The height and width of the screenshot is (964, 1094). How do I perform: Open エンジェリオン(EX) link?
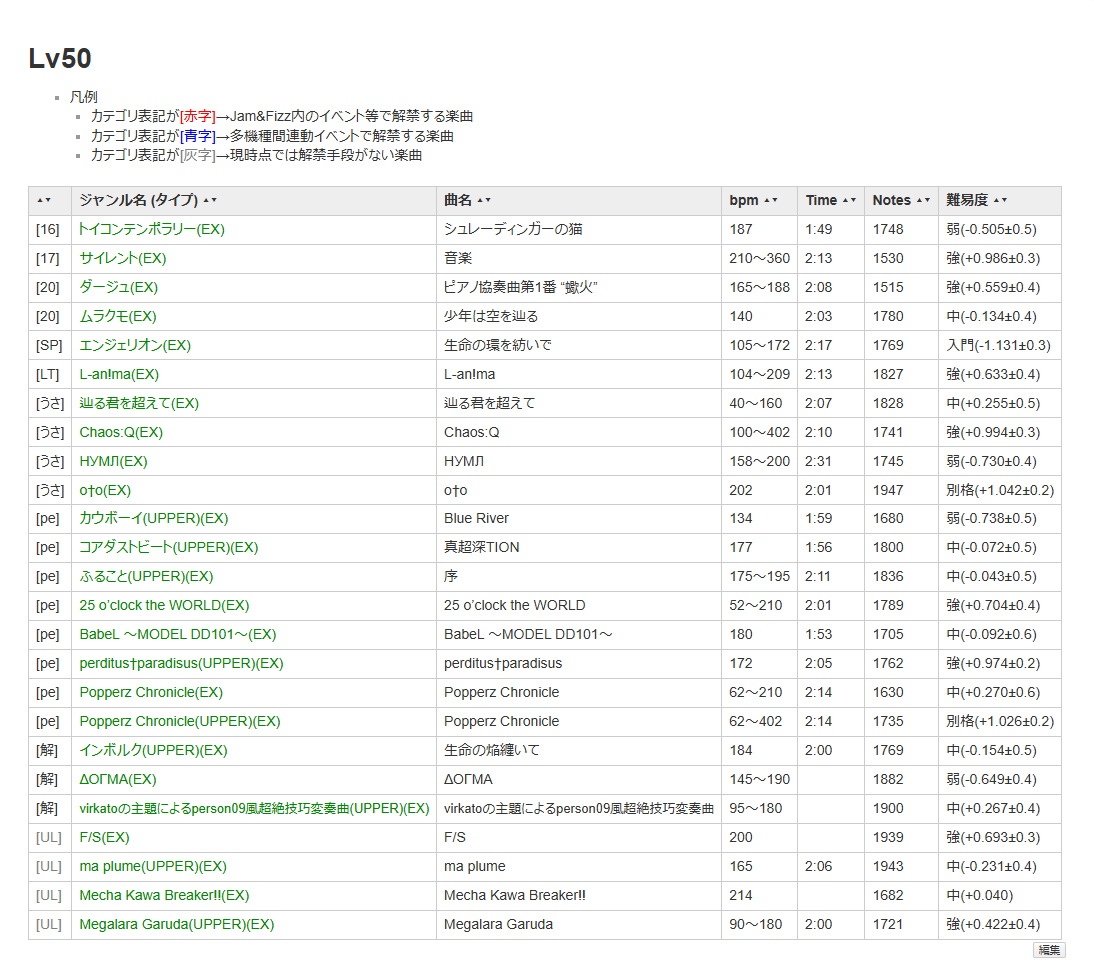pos(135,345)
